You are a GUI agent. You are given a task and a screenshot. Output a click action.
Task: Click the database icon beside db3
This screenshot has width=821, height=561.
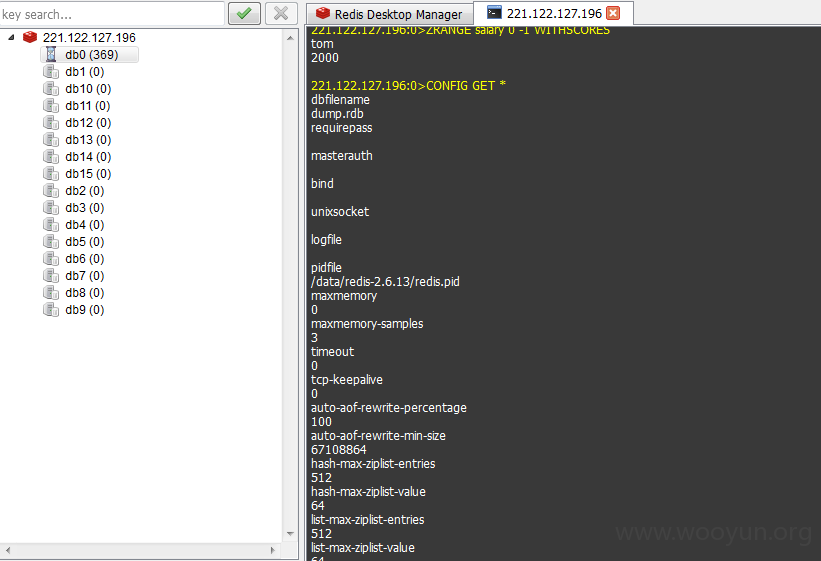51,208
